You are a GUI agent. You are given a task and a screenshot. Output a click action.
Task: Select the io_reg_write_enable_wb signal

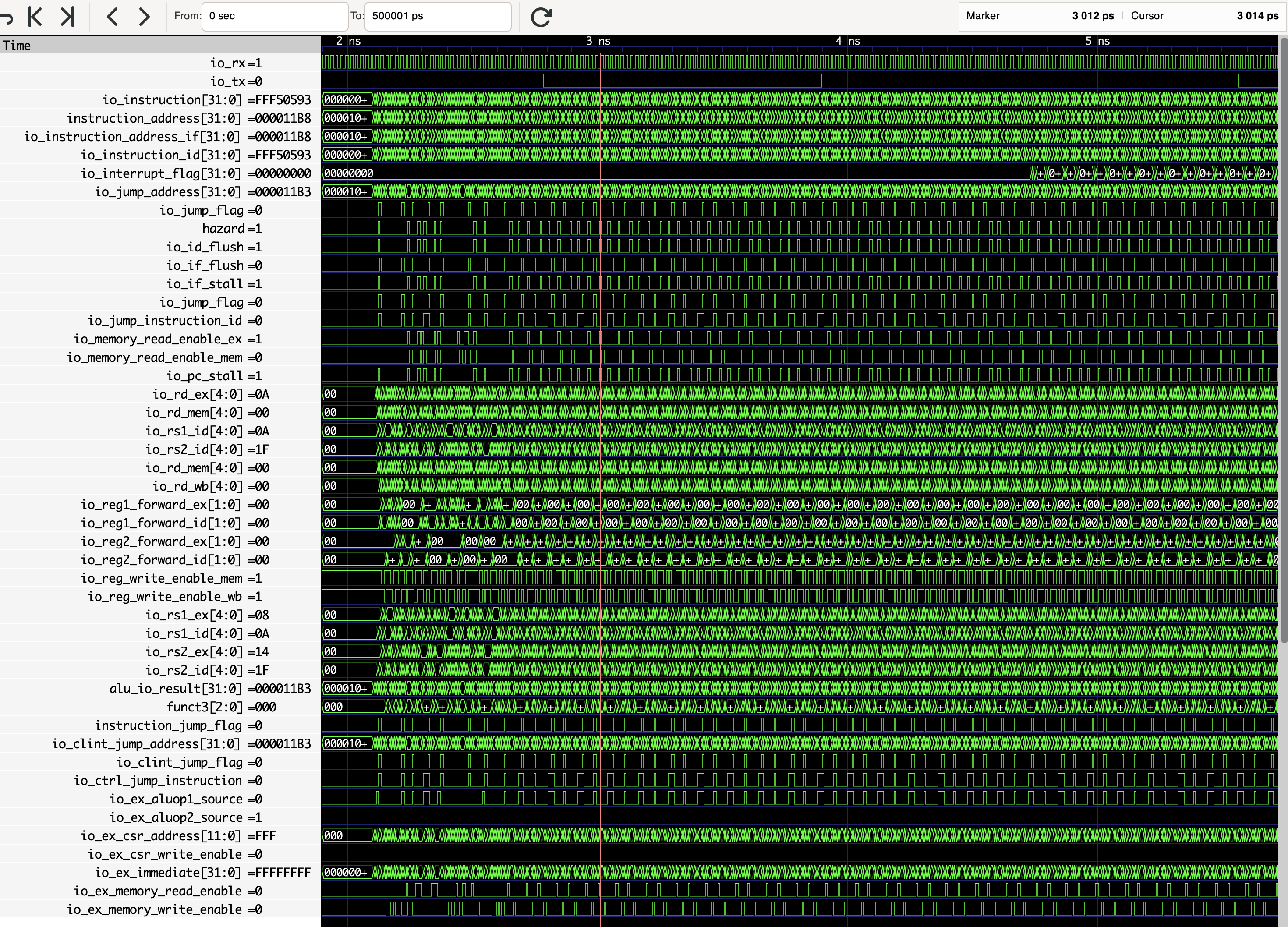[x=160, y=597]
